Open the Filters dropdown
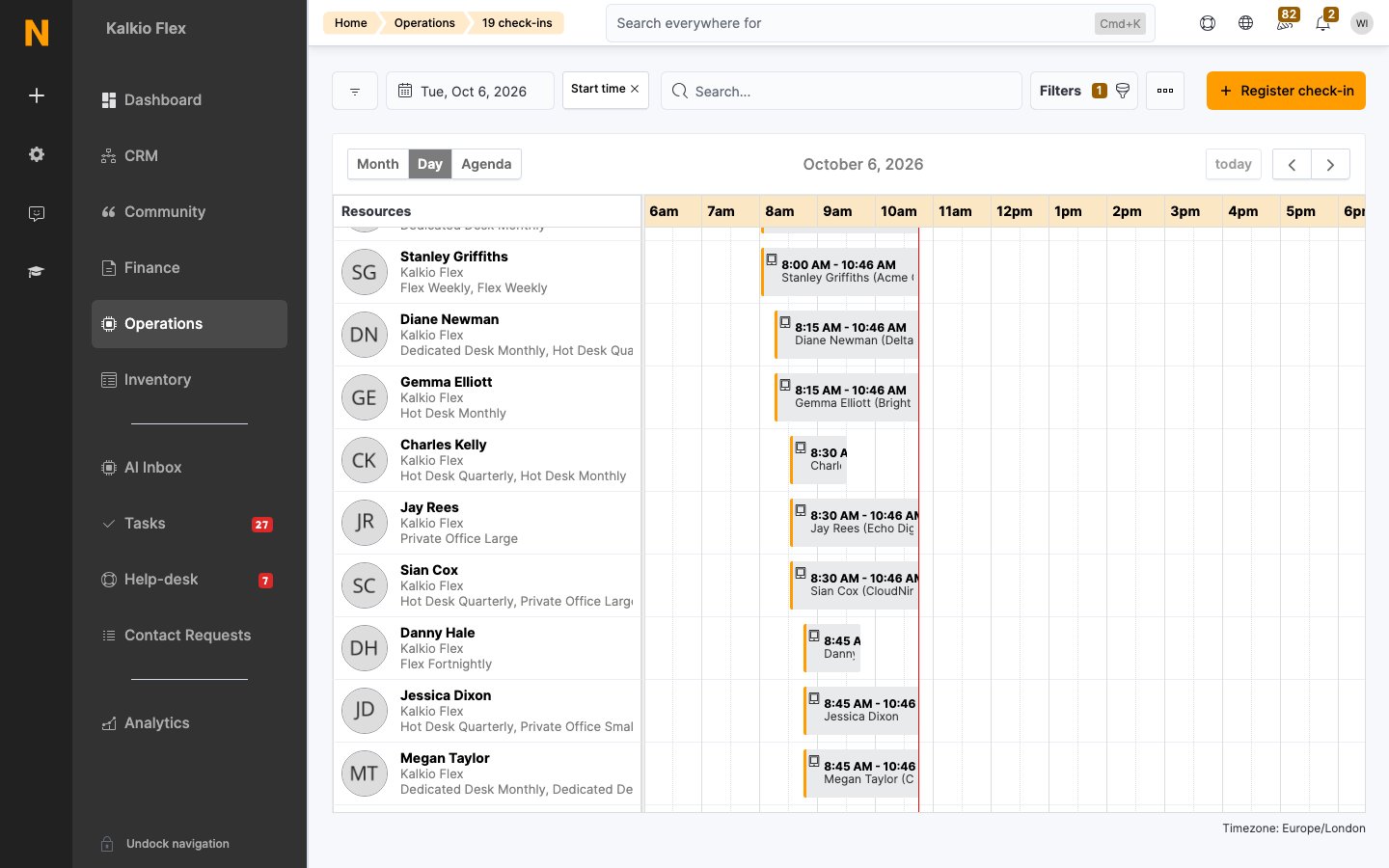This screenshot has width=1389, height=868. (x=1084, y=91)
